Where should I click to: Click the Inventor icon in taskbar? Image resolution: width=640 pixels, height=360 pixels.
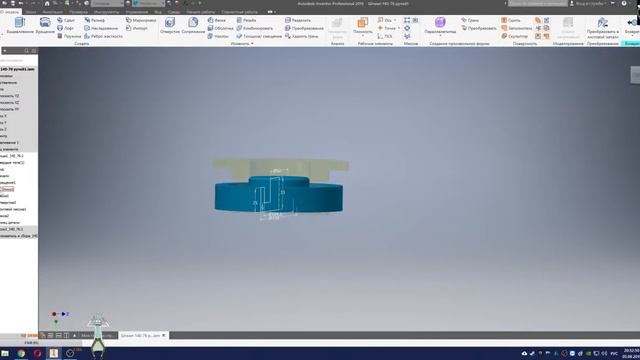[x=53, y=353]
